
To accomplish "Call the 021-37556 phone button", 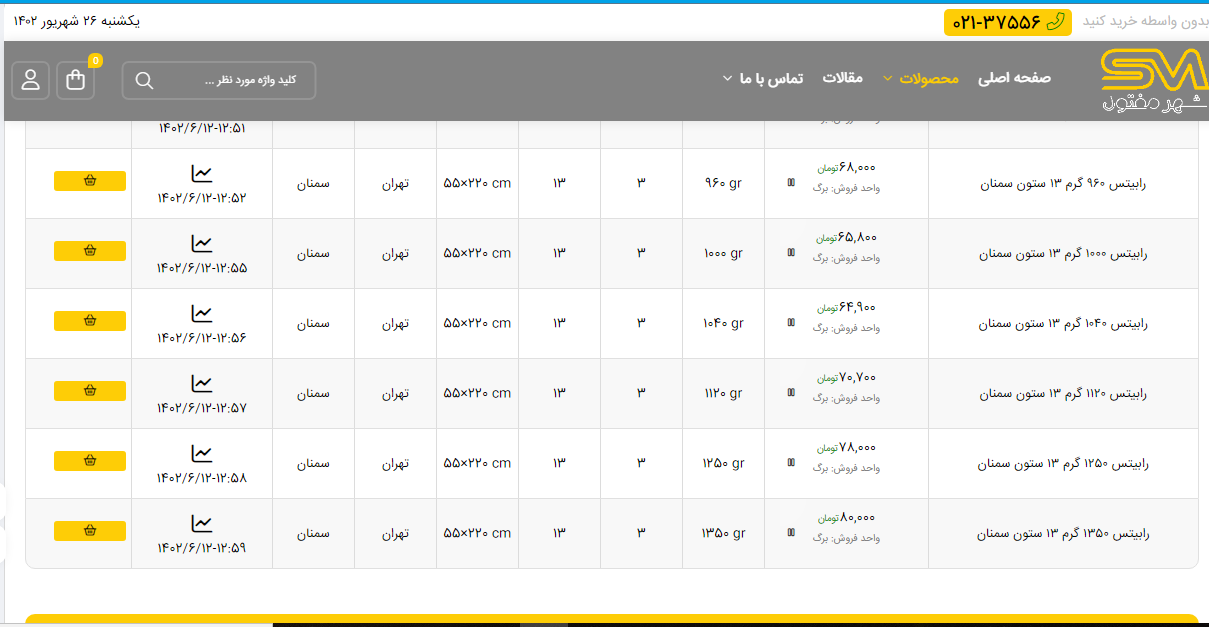I will (x=1007, y=22).
